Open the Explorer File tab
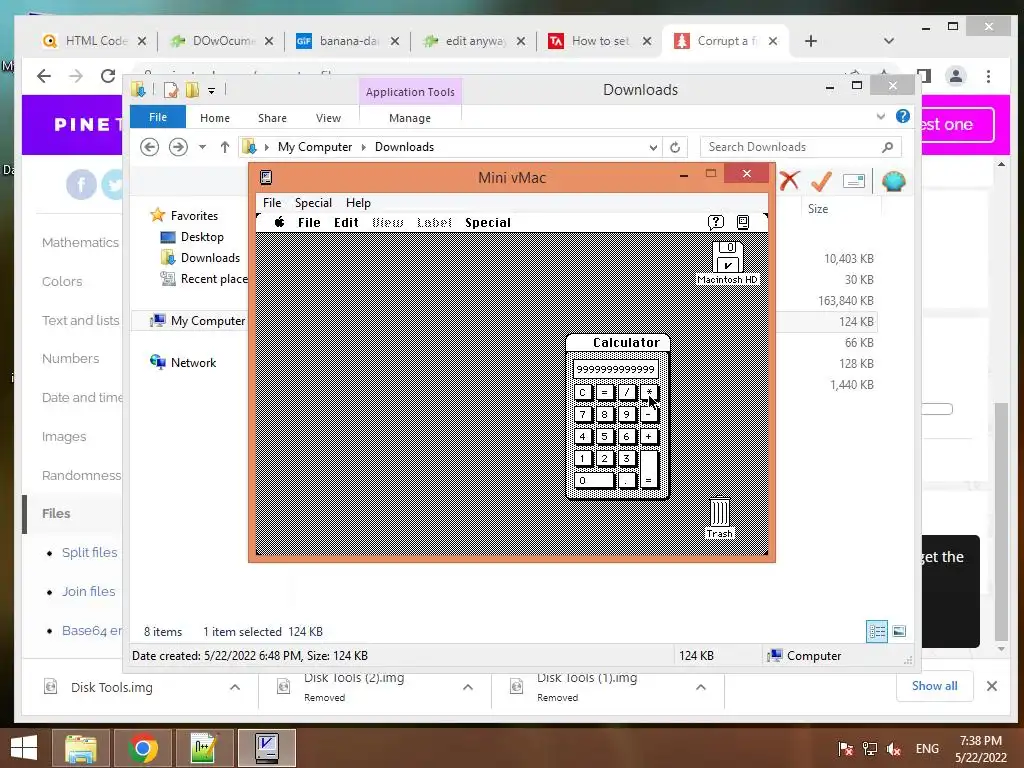The width and height of the screenshot is (1024, 768). coord(158,117)
